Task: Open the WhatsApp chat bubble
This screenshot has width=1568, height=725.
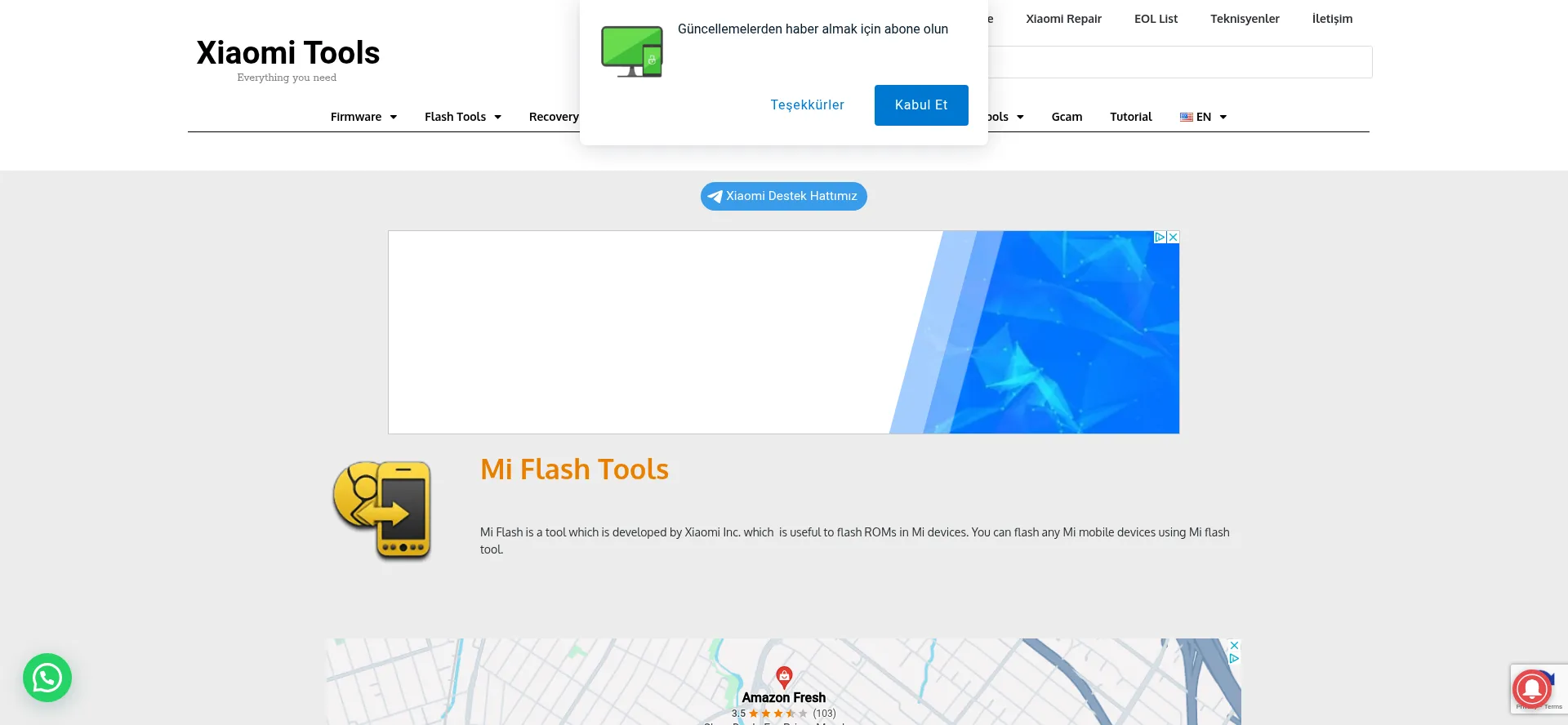Action: pyautogui.click(x=47, y=678)
